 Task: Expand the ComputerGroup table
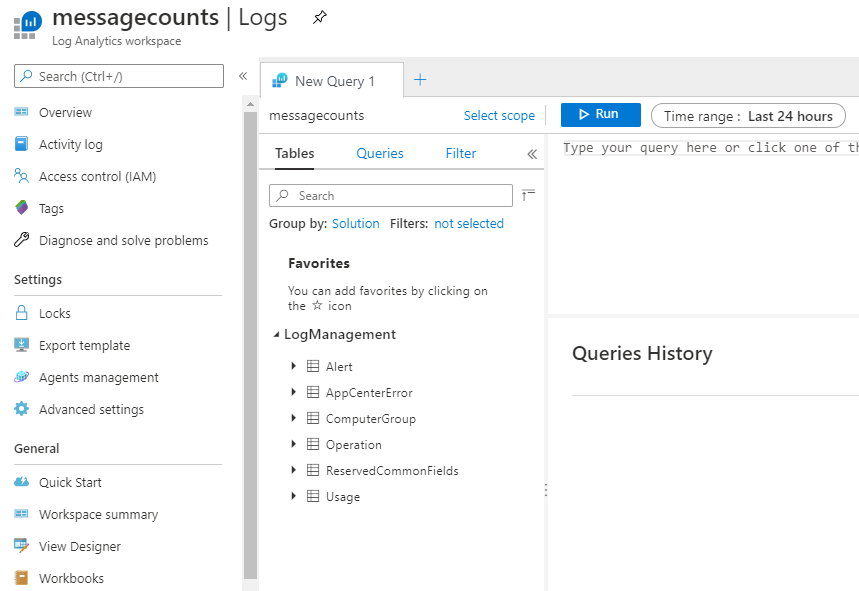tap(294, 418)
